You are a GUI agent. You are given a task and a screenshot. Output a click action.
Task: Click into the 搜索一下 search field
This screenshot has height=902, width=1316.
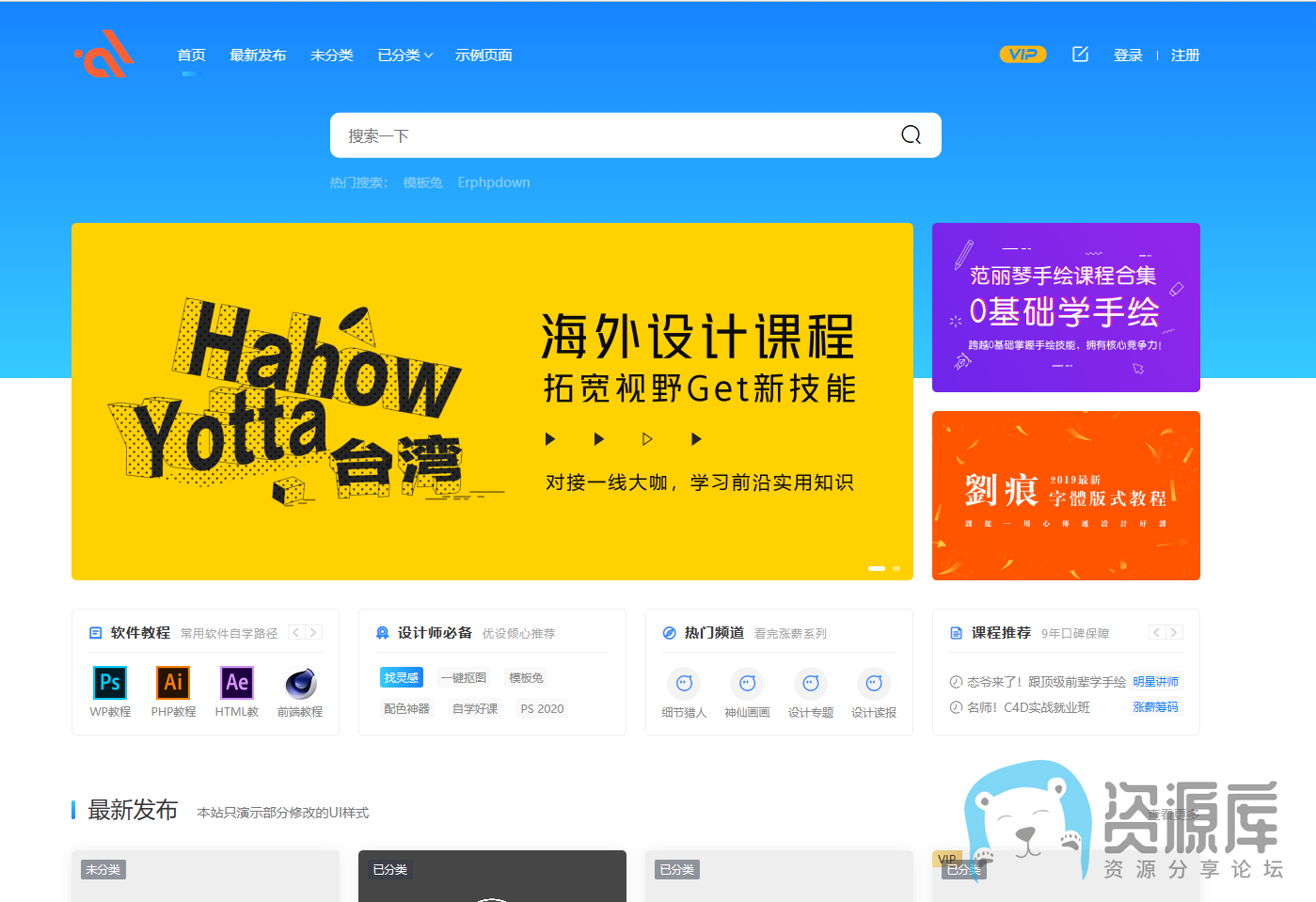coord(611,135)
